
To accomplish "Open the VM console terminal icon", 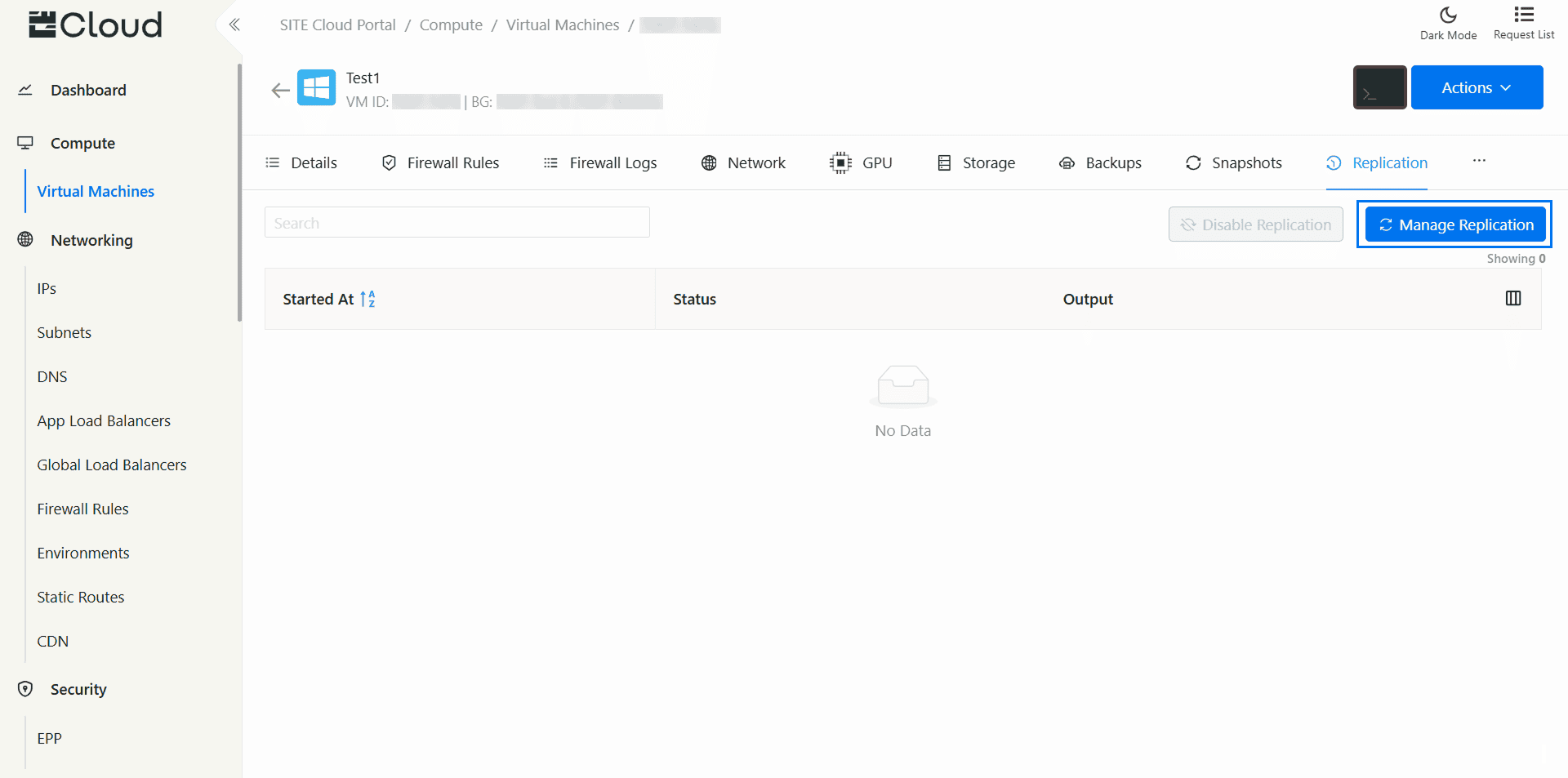I will point(1379,87).
